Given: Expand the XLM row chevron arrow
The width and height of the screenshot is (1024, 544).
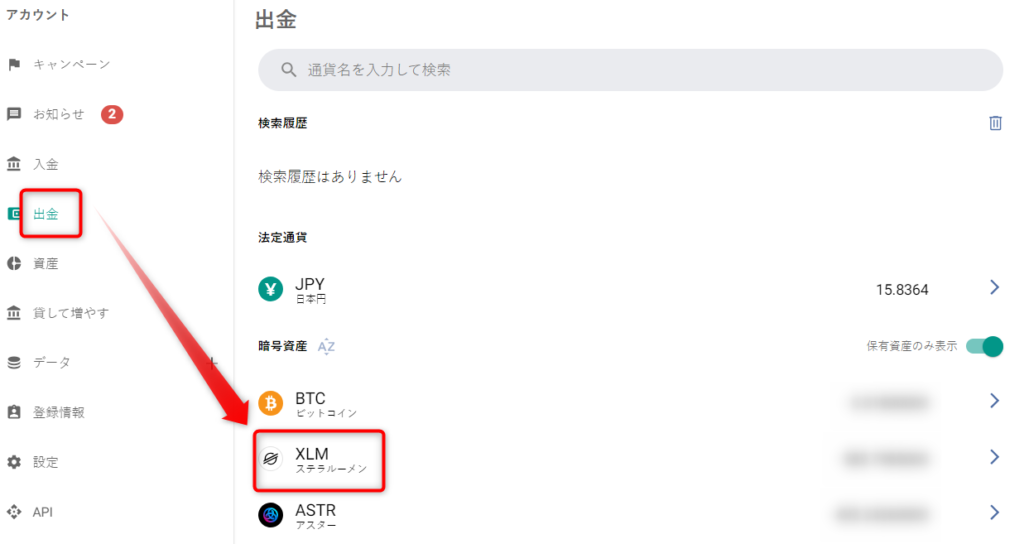Looking at the screenshot, I should tap(994, 456).
